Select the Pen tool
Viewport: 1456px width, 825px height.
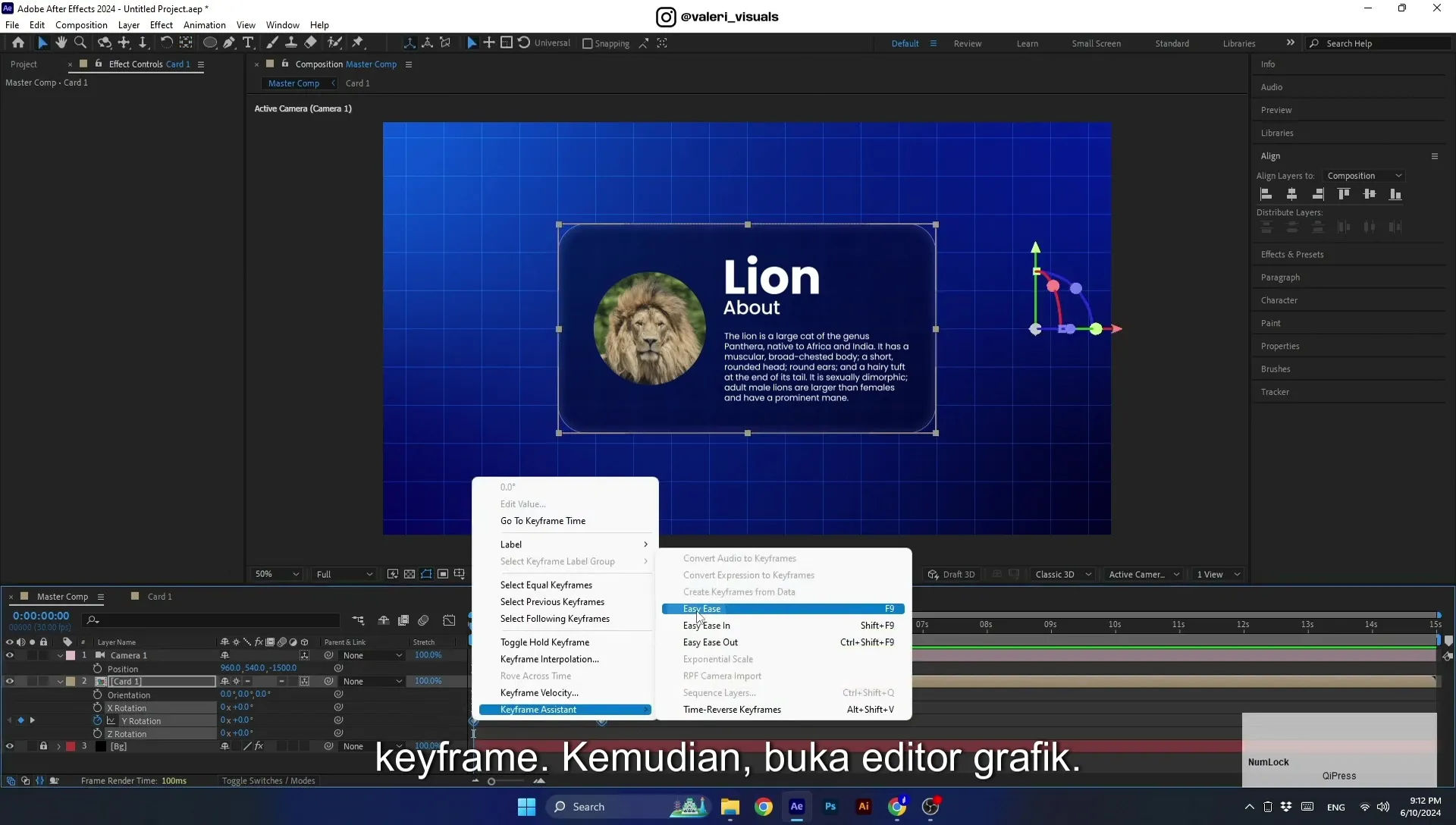point(229,43)
